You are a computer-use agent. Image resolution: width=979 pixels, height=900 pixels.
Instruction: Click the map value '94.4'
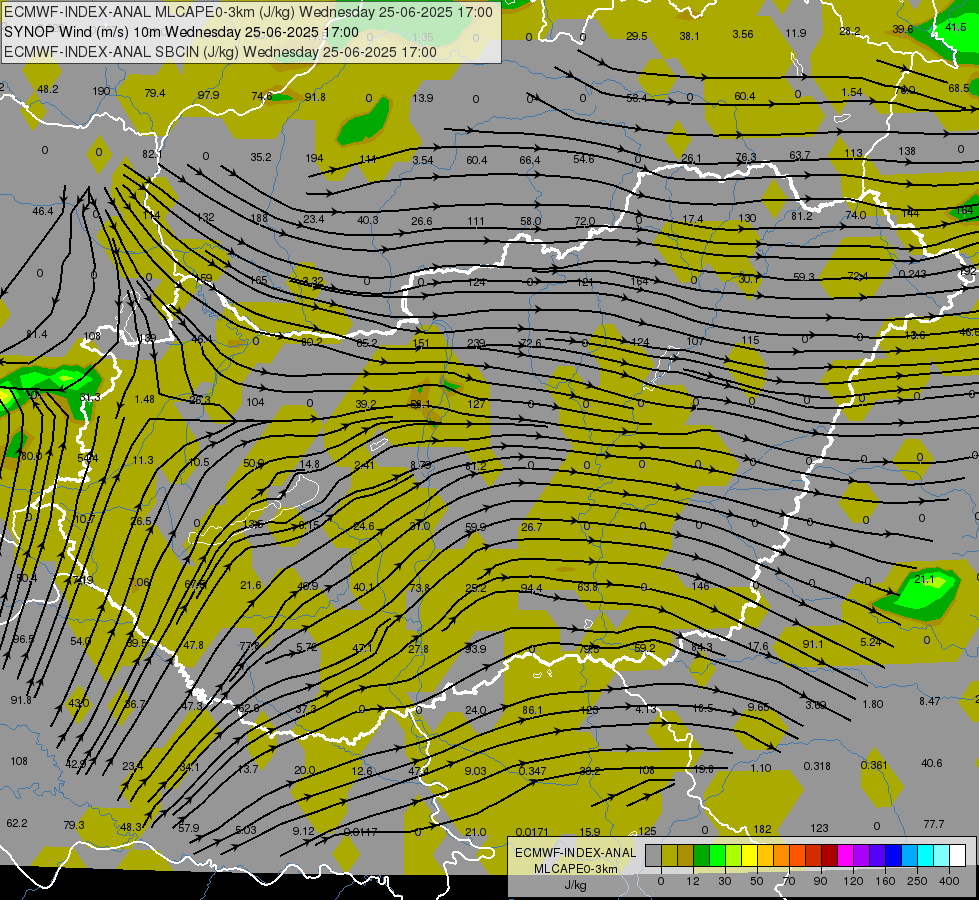[531, 588]
